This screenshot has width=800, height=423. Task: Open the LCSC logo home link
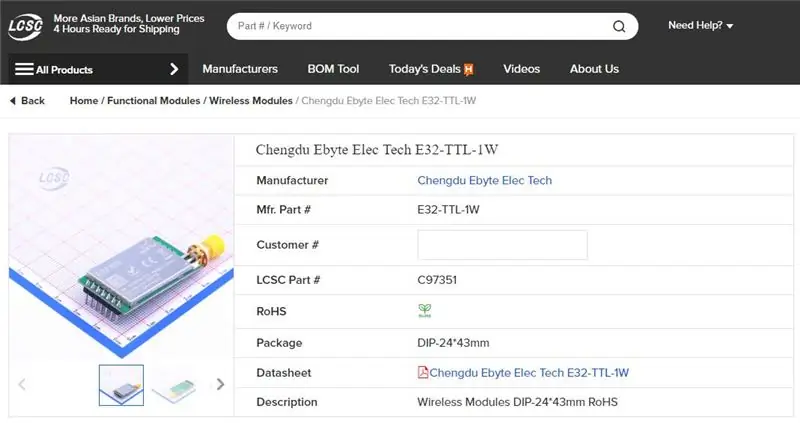pos(26,27)
